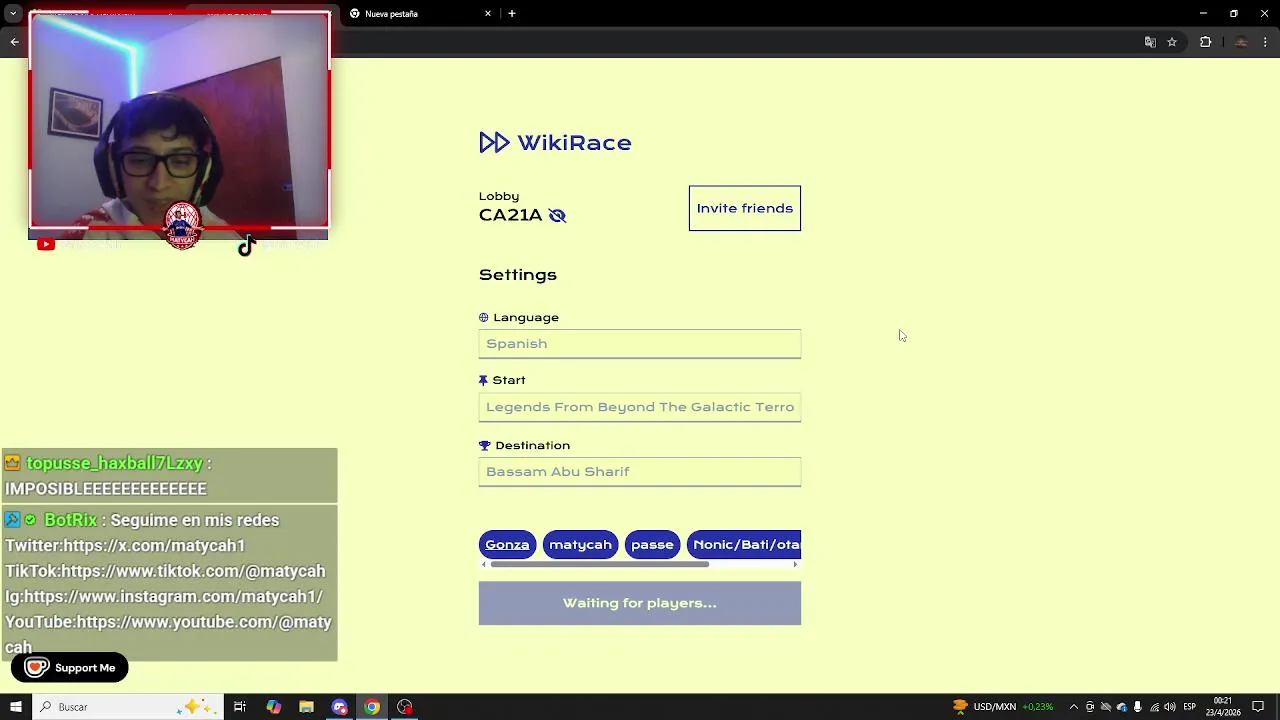Image resolution: width=1280 pixels, height=720 pixels.
Task: Click the Waiting for players button
Action: (x=639, y=603)
